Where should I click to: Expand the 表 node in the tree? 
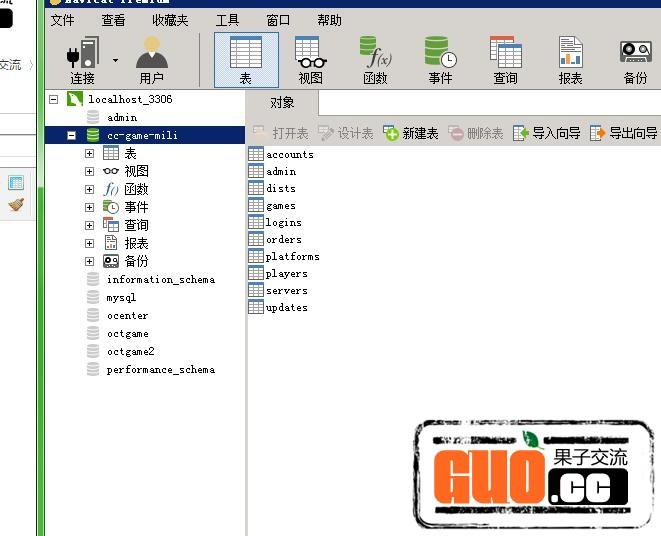90,153
